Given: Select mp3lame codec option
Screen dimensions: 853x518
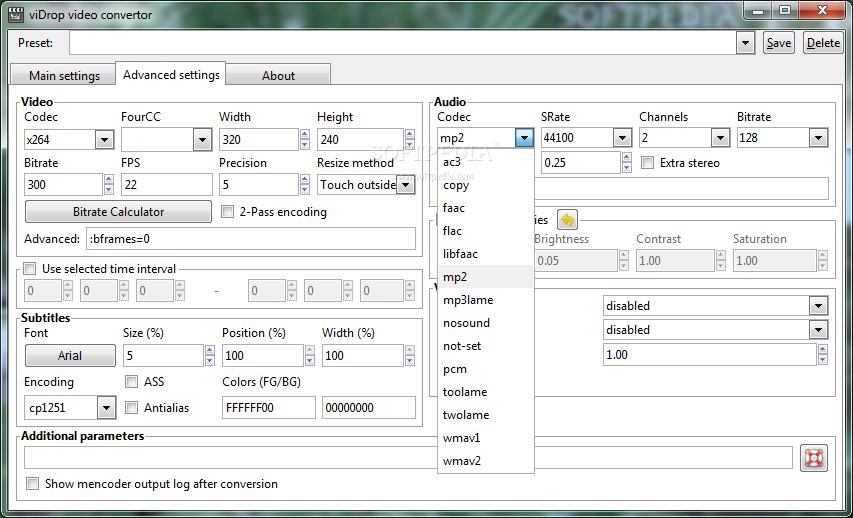Looking at the screenshot, I should (485, 300).
